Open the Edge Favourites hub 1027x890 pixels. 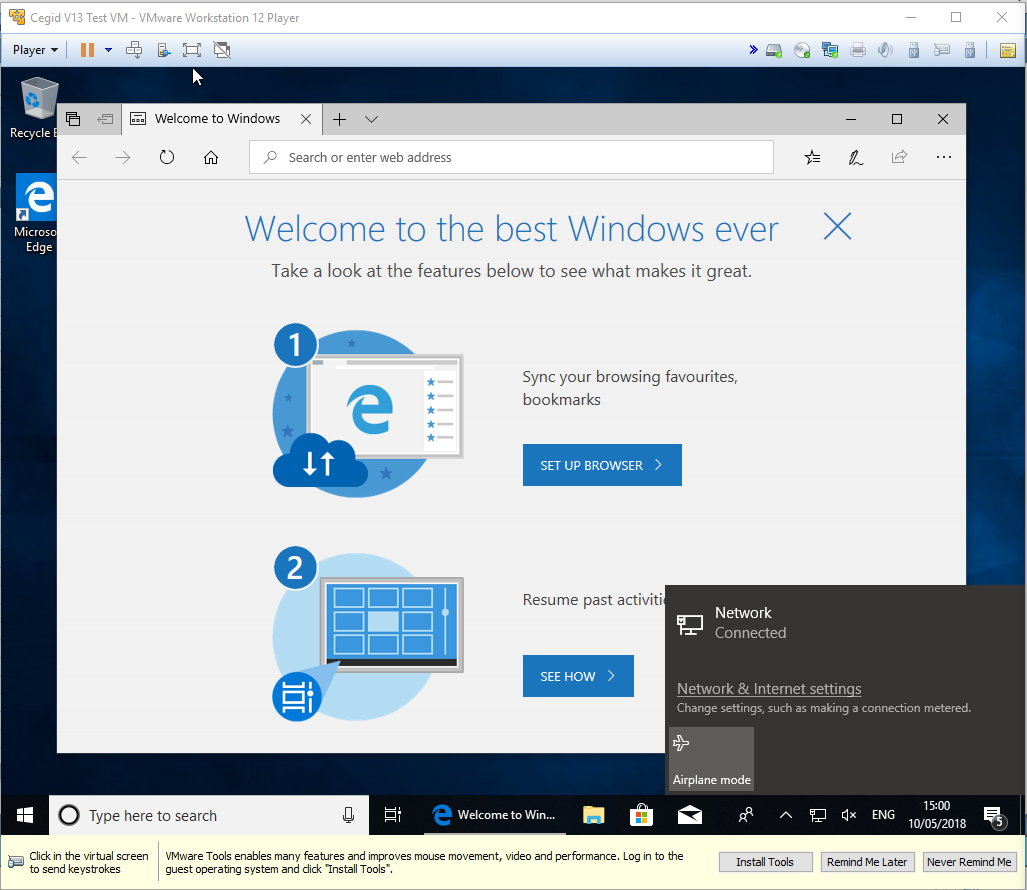tap(812, 157)
